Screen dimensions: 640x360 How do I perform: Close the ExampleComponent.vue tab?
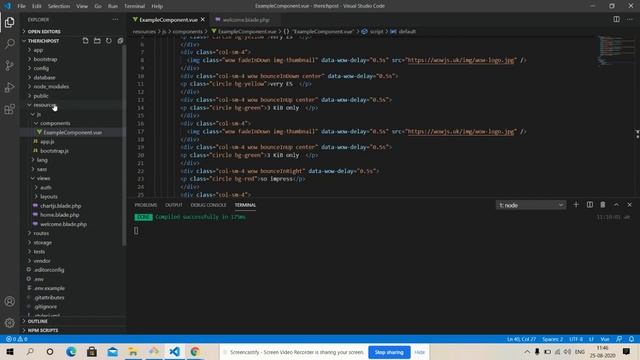tap(203, 20)
